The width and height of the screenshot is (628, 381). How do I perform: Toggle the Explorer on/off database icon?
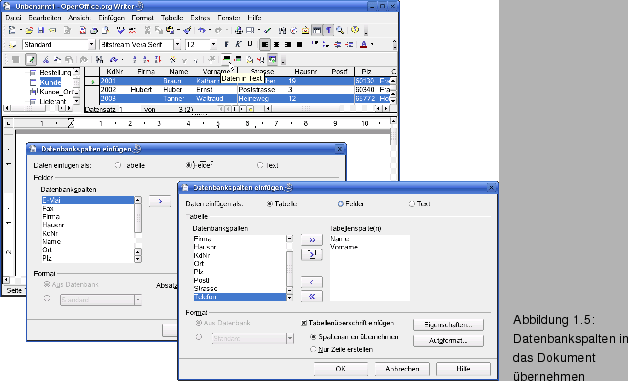[x=273, y=59]
